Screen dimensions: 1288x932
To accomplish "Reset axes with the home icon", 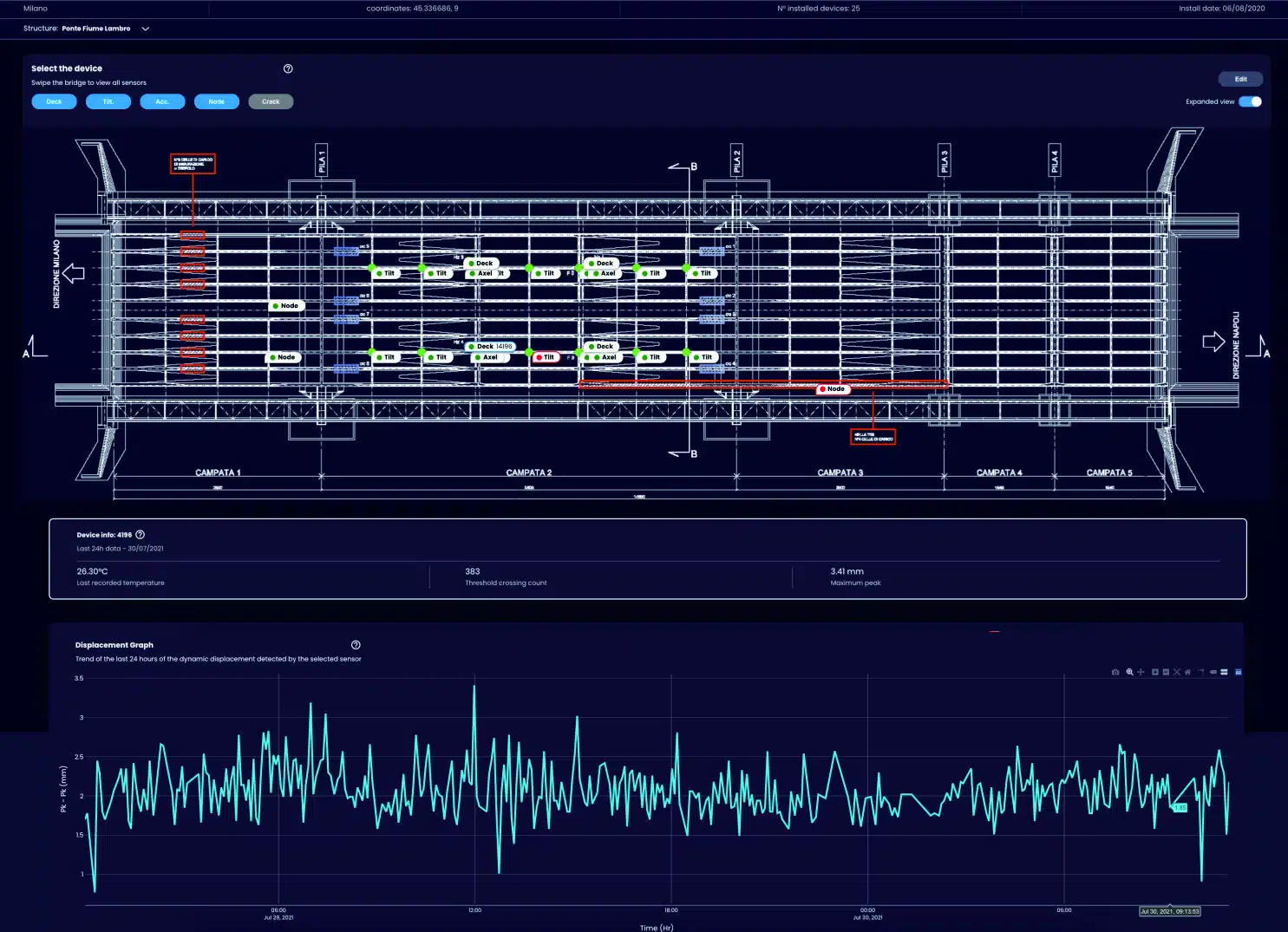I will point(1188,672).
